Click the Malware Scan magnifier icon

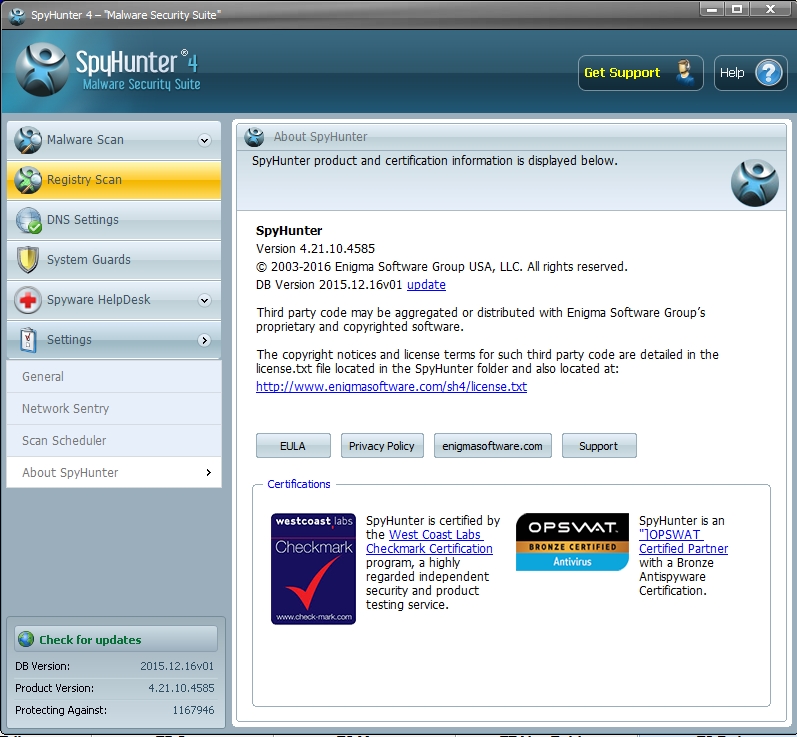pos(28,140)
